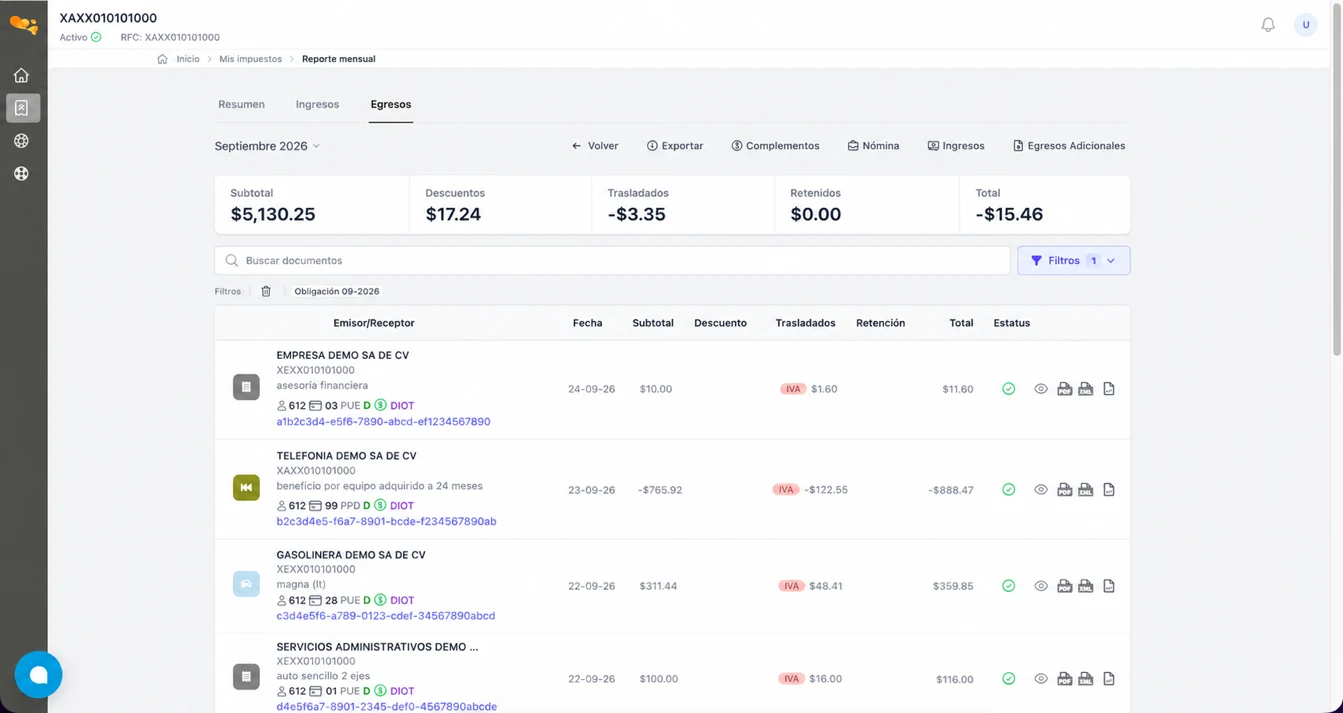Image resolution: width=1343 pixels, height=713 pixels.
Task: Download XML for SERVICIOS ADMINISTRATIVOS invoice
Action: 1085,679
